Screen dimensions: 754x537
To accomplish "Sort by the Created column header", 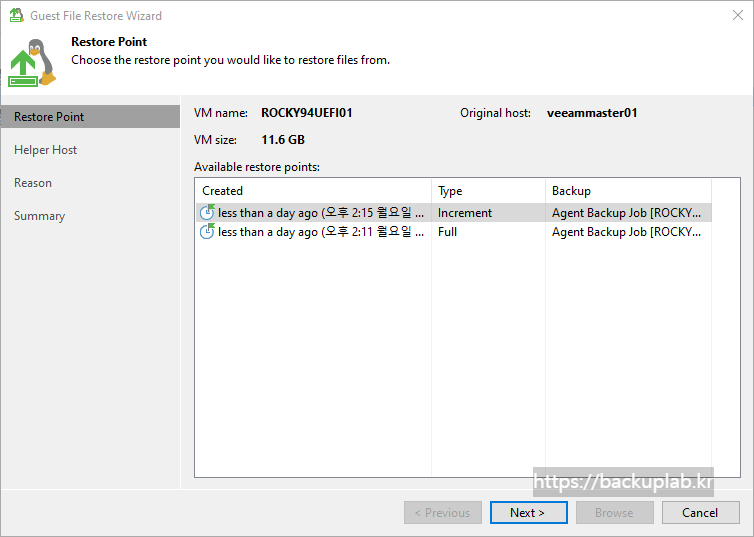I will click(x=314, y=191).
